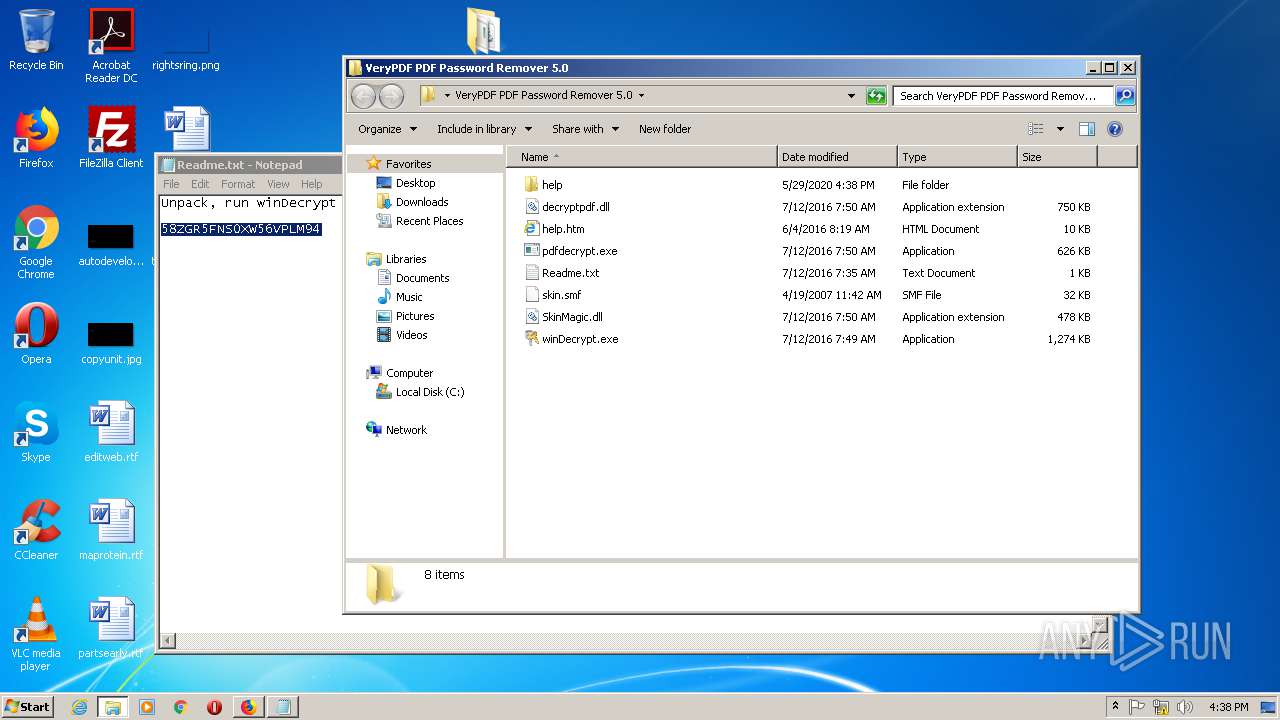The height and width of the screenshot is (720, 1280).
Task: Open Notepad Help menu
Action: coord(312,184)
